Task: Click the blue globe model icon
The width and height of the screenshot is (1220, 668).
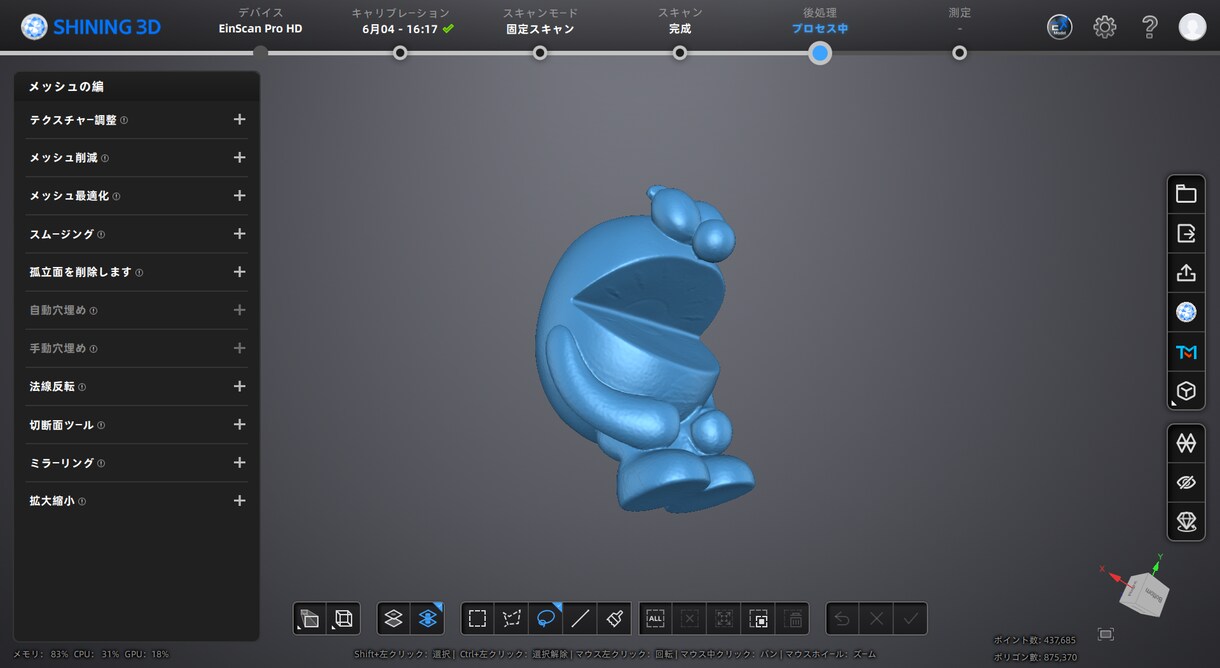Action: coord(1186,312)
